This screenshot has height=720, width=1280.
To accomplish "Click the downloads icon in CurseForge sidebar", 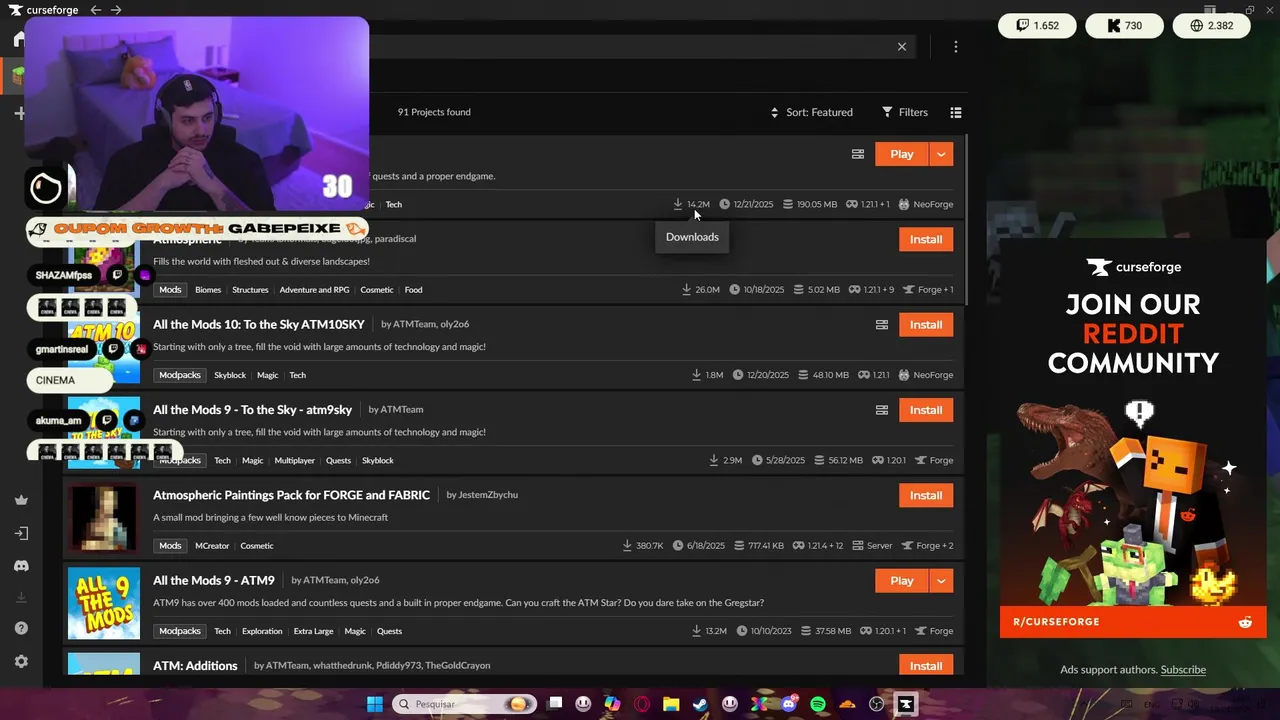I will 21,597.
